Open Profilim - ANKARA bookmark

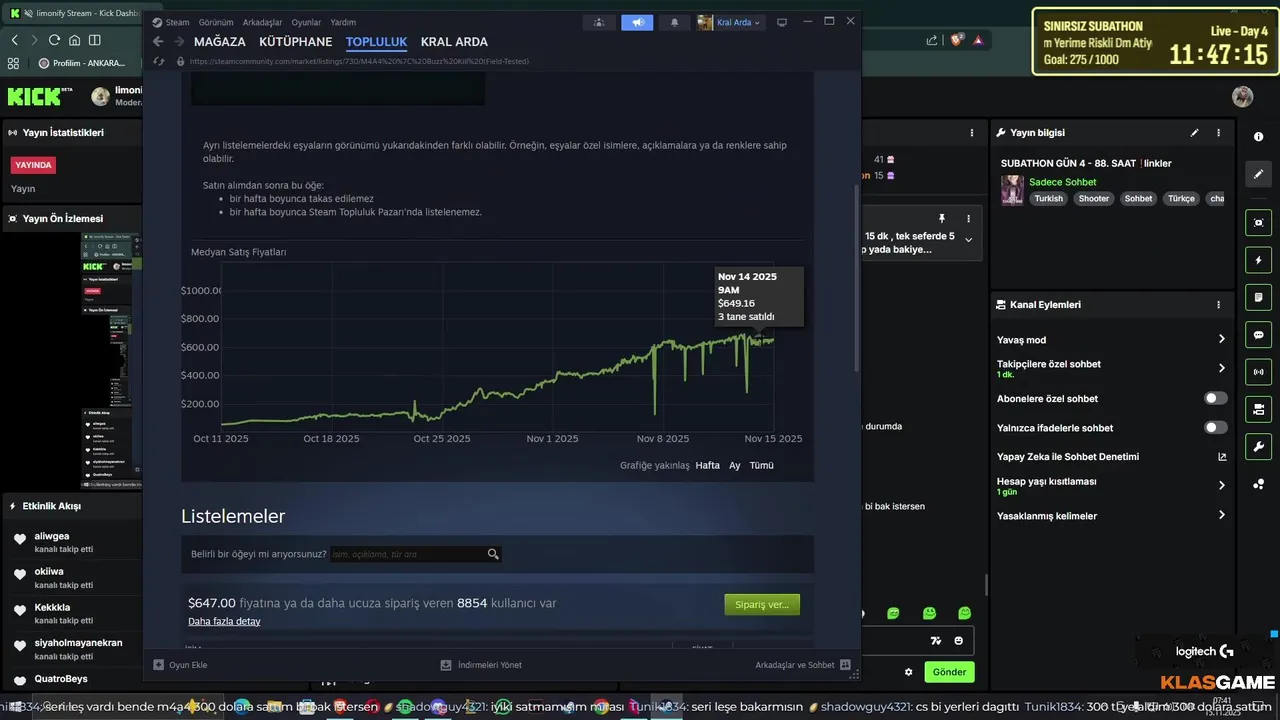pyautogui.click(x=82, y=63)
